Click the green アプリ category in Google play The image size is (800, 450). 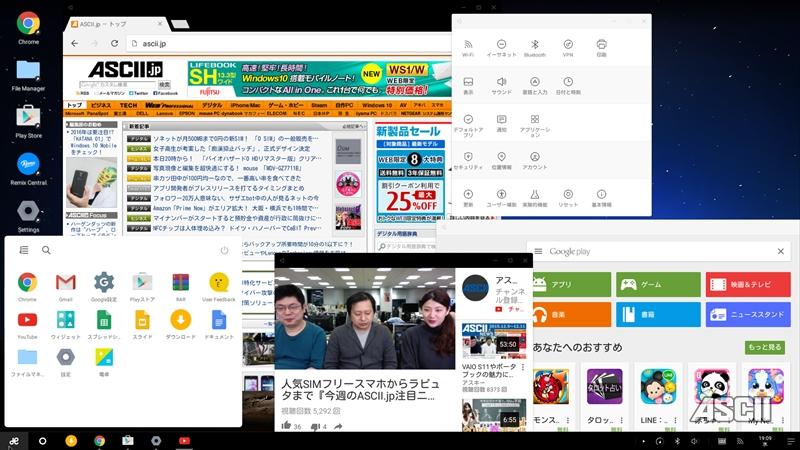(x=571, y=284)
